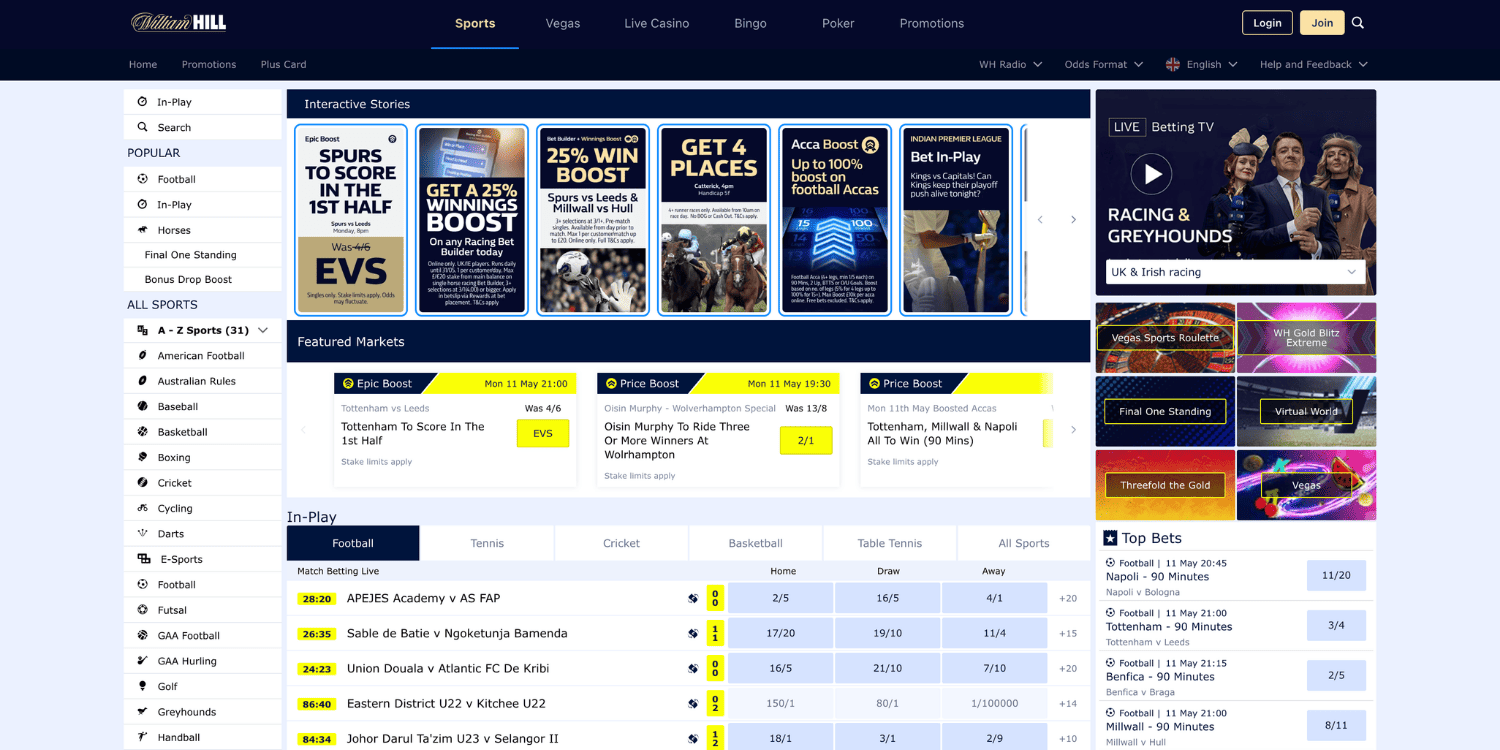Select 11/20 odds for Napoli top bet

1336,576
